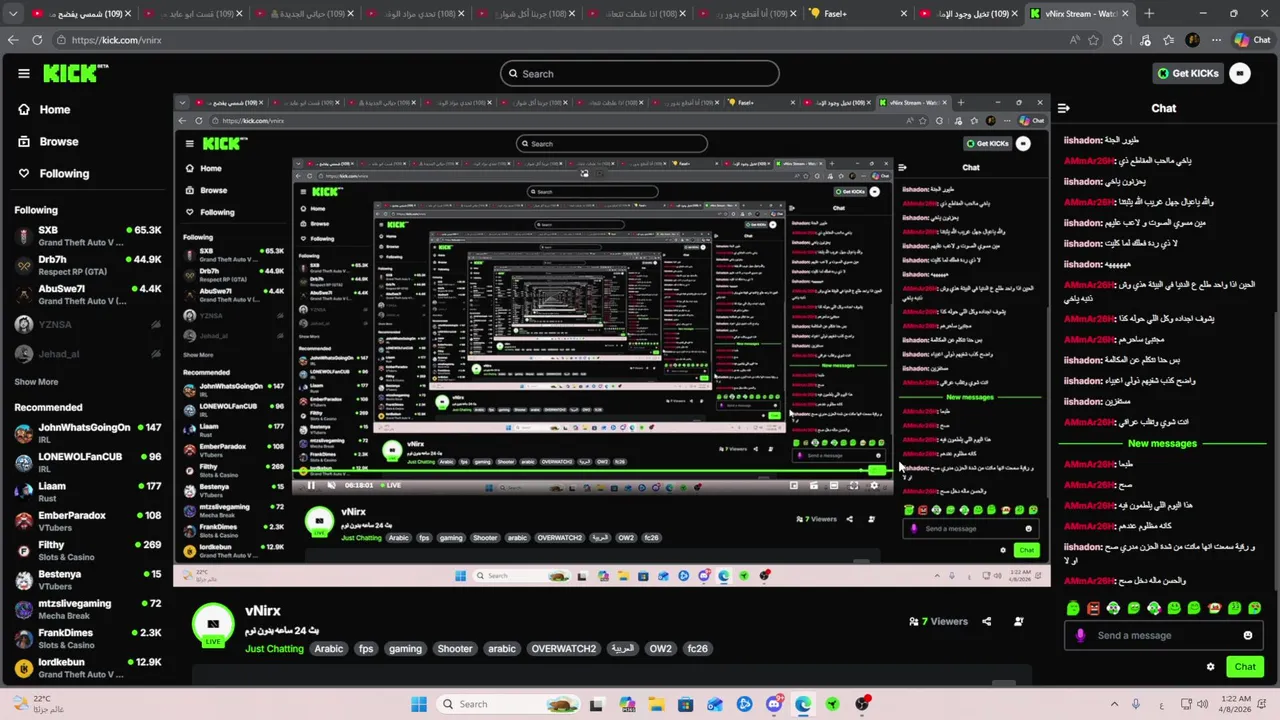1280x720 pixels.
Task: Click the follow user icon beside share
Action: [1018, 621]
